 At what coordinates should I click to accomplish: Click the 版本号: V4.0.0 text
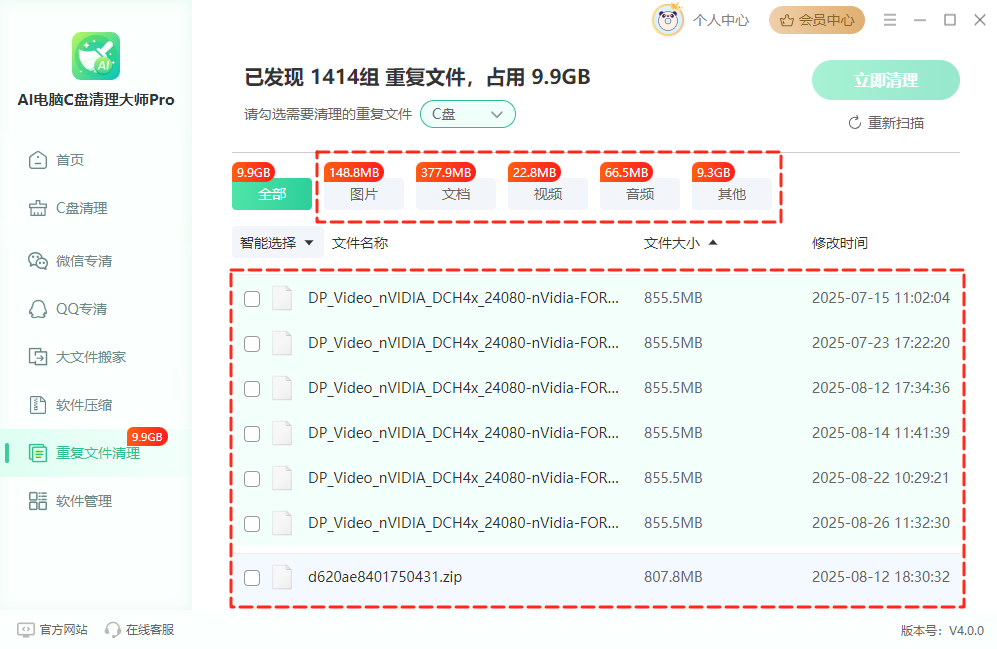942,631
